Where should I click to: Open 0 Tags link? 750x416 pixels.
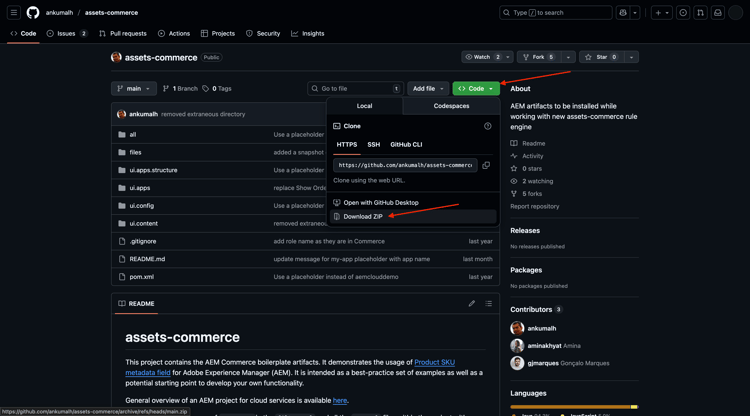pos(217,88)
